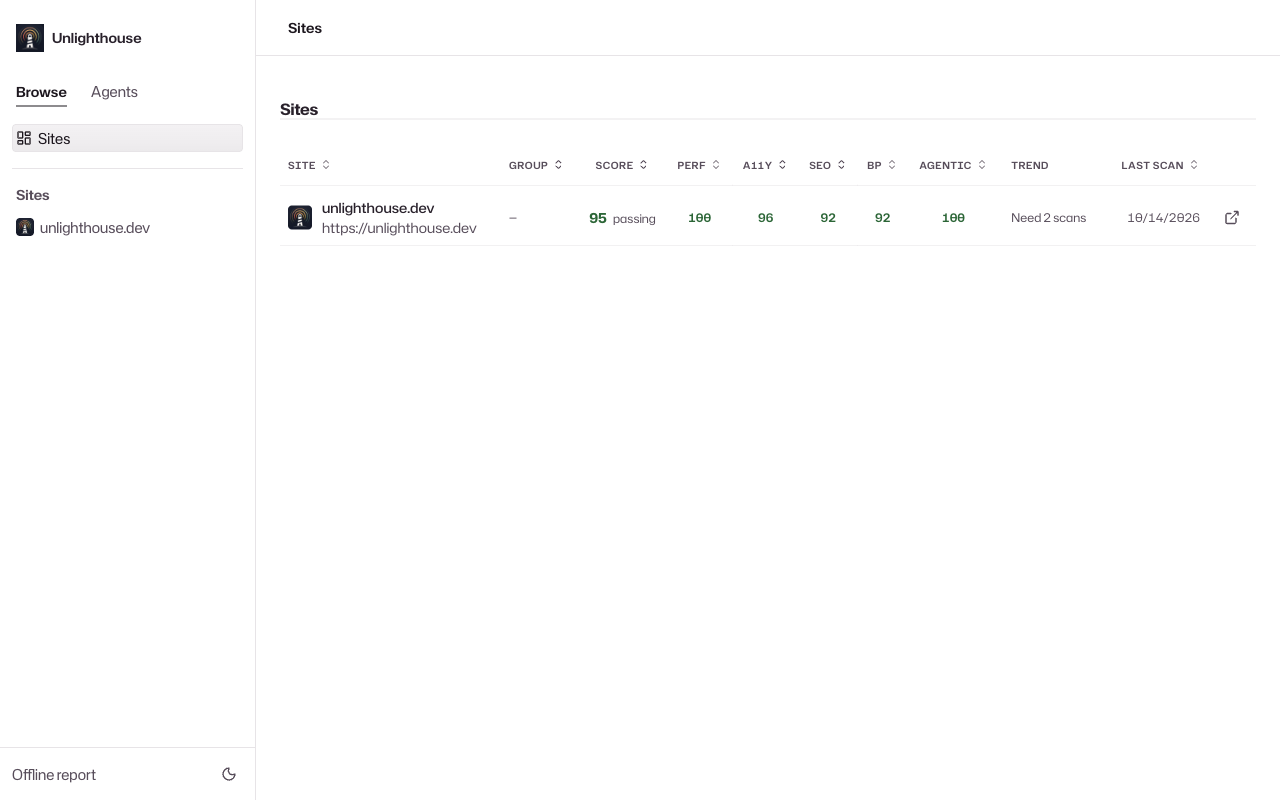The width and height of the screenshot is (1280, 800).
Task: Click the Unlighthouse title in sidebar
Action: (x=97, y=38)
